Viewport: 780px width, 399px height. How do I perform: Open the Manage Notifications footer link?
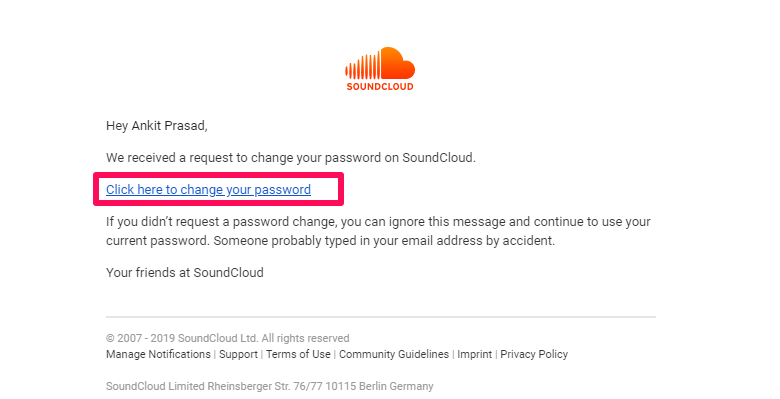pyautogui.click(x=158, y=354)
